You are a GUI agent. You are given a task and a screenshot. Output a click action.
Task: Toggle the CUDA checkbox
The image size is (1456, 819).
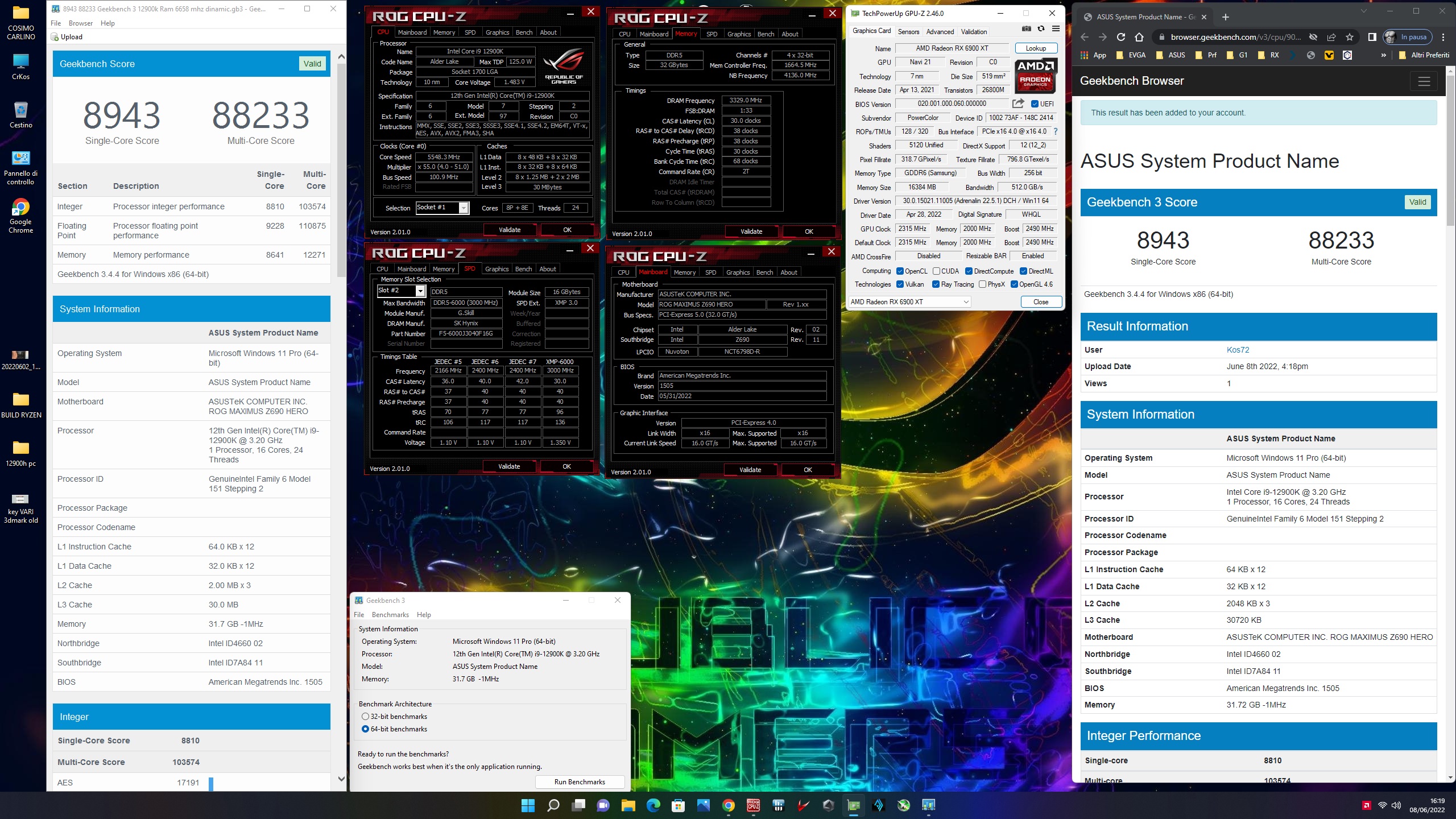click(936, 271)
